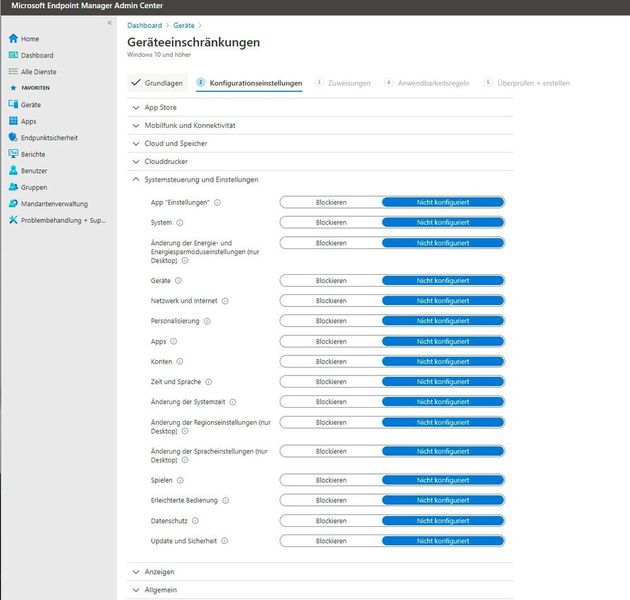630x600 pixels.
Task: Open Endpunktsicherheit shield icon
Action: [x=13, y=137]
